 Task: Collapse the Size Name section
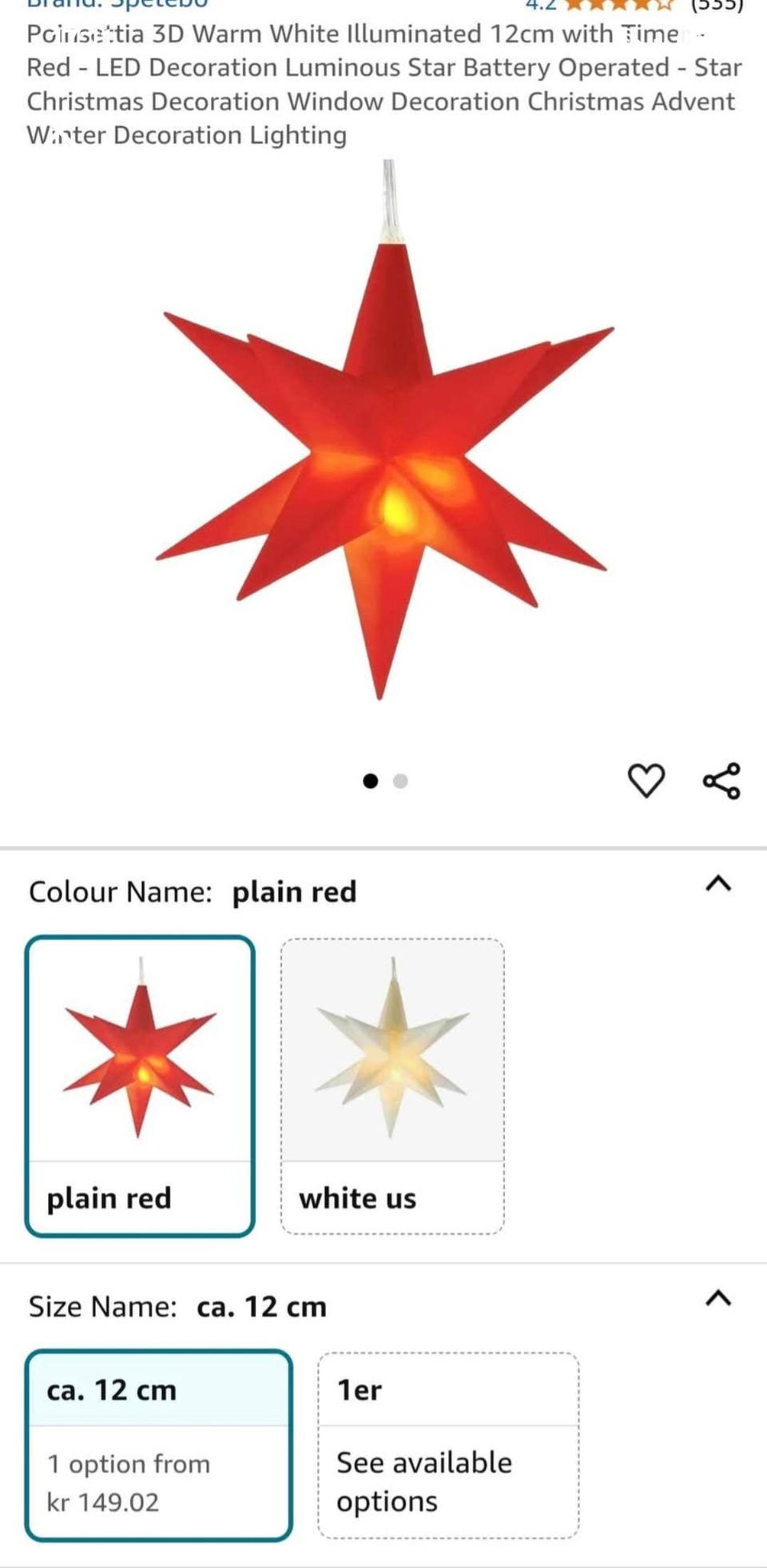coord(718,1299)
